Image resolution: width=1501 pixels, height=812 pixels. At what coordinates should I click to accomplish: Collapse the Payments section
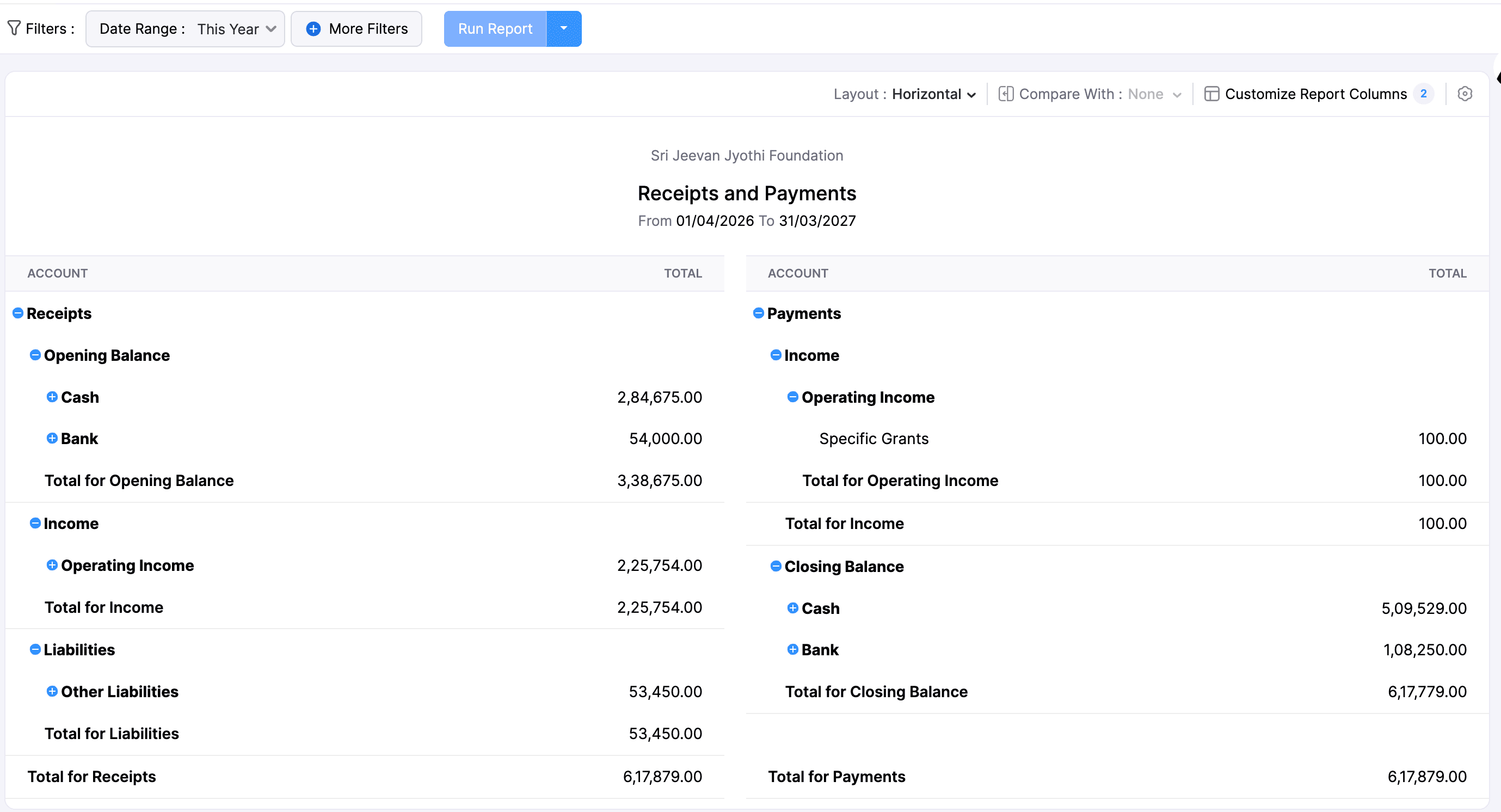[x=759, y=313]
